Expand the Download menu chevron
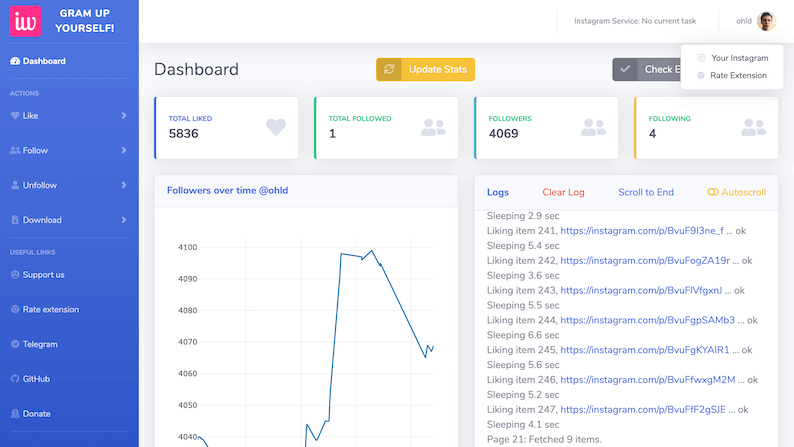Viewport: 794px width, 447px height. (x=124, y=220)
